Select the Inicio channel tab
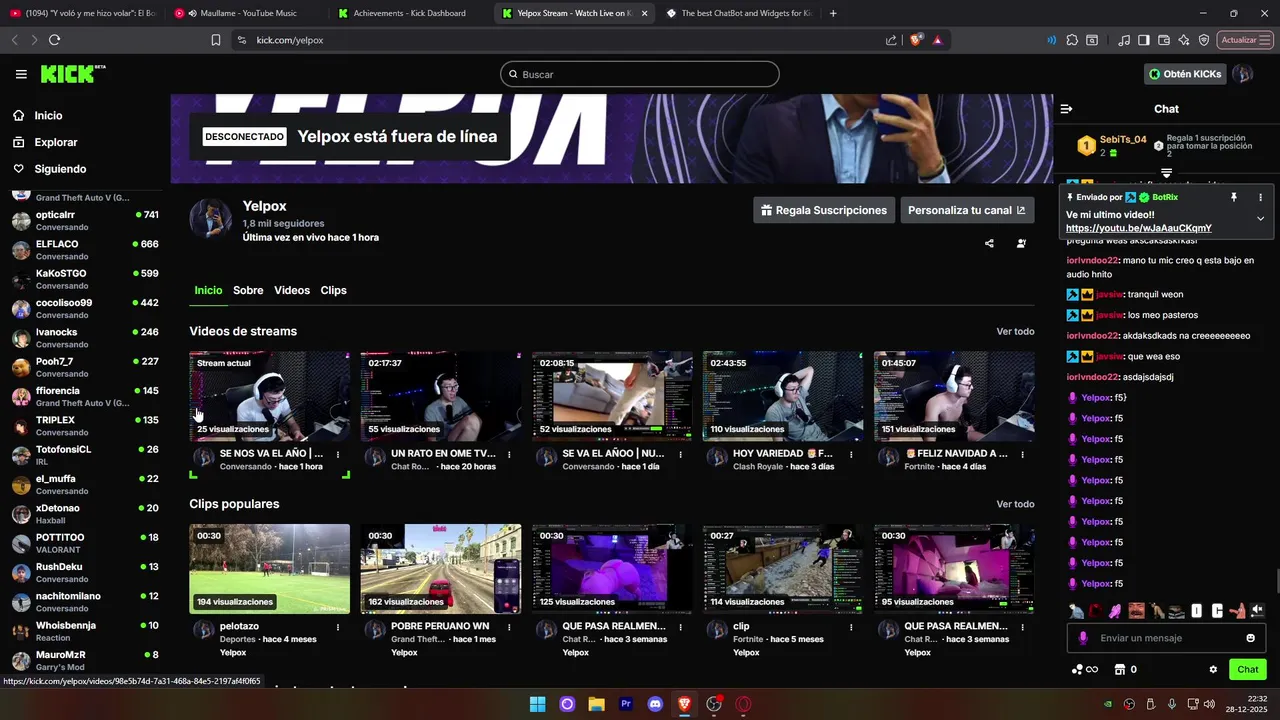The height and width of the screenshot is (720, 1280). coord(208,290)
